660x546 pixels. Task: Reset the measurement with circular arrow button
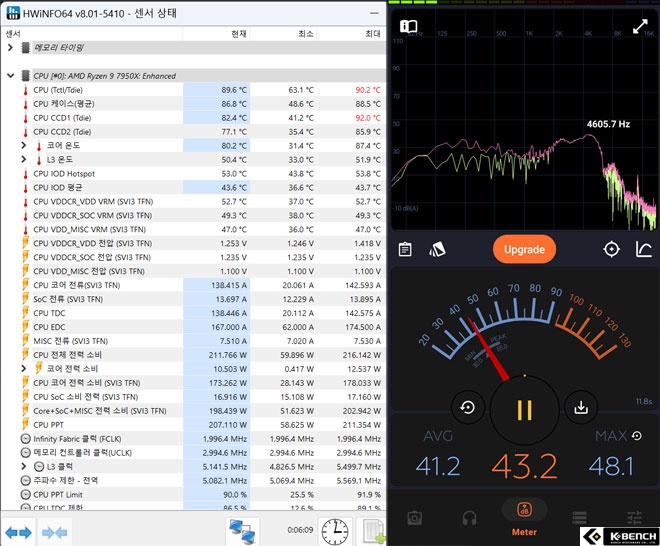[x=467, y=407]
